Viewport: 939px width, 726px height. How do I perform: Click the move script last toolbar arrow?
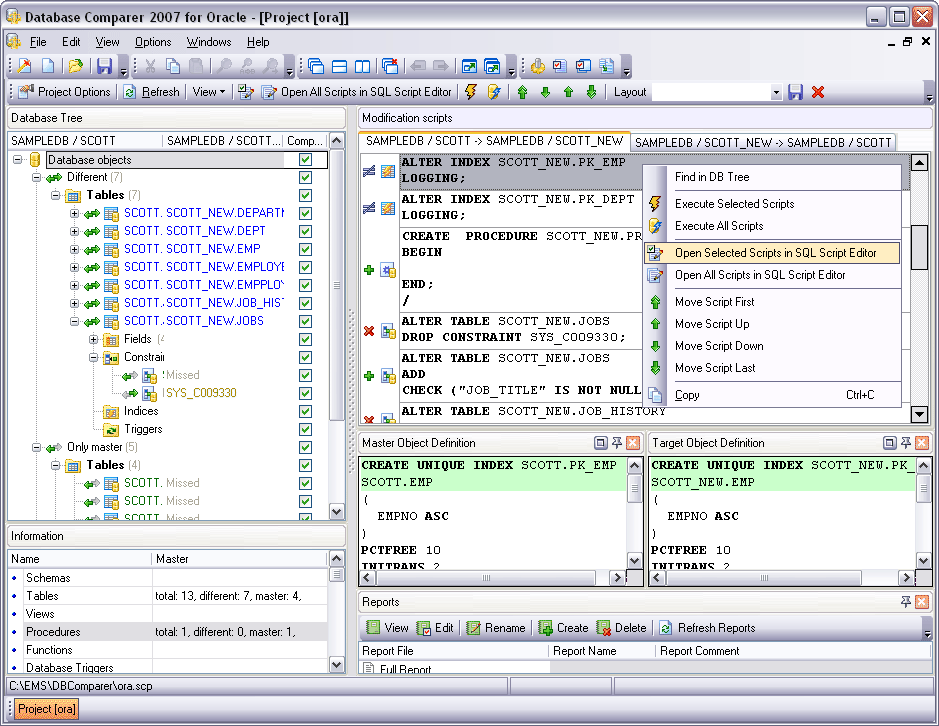coord(591,92)
